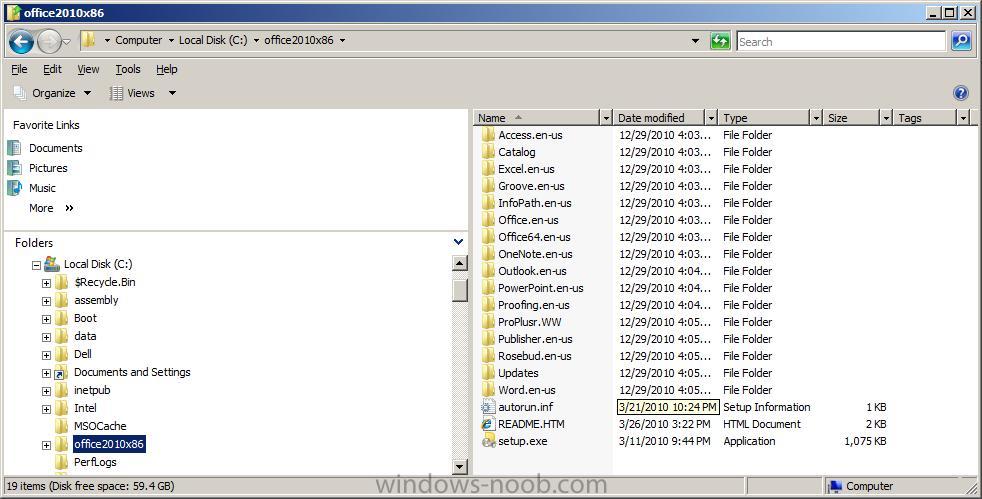Open the address bar history dropdown
This screenshot has height=499, width=982.
point(695,41)
